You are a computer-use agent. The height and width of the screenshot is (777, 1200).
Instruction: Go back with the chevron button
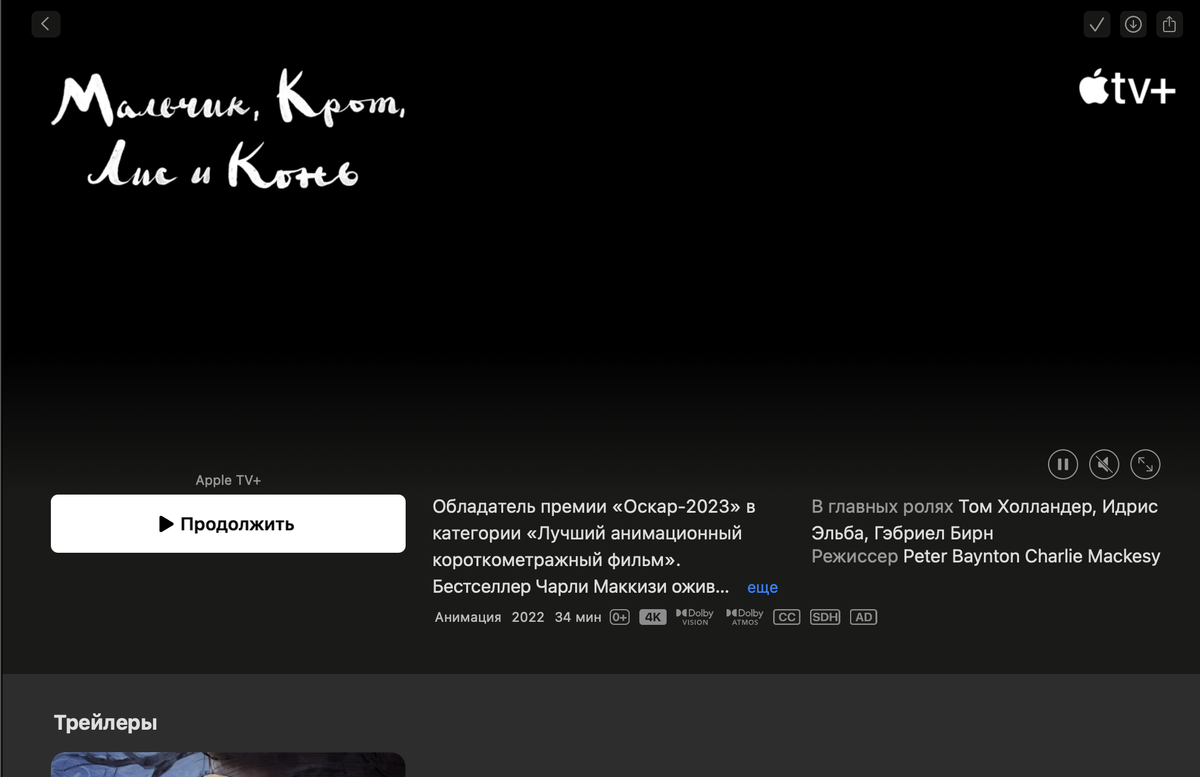click(46, 24)
